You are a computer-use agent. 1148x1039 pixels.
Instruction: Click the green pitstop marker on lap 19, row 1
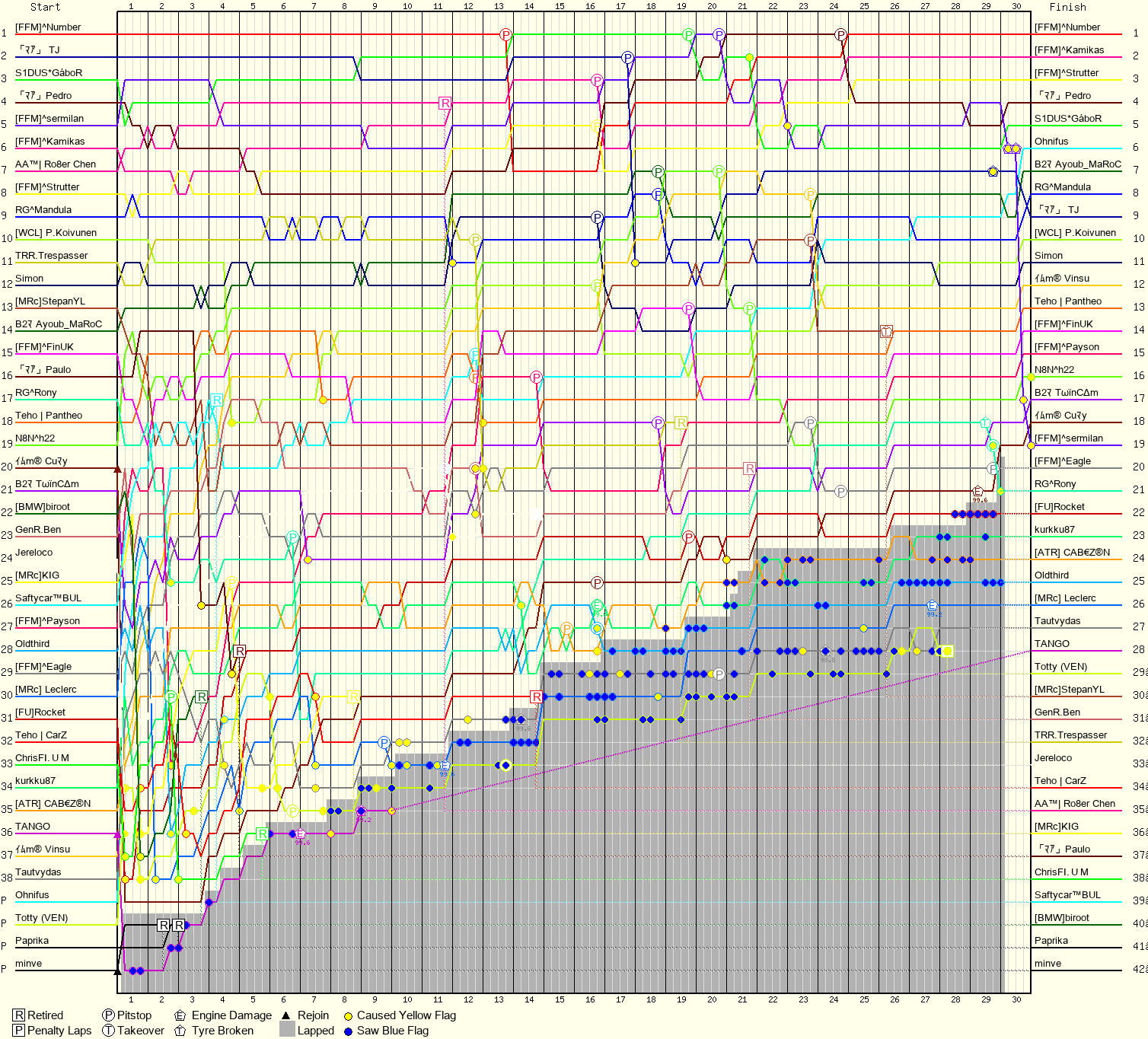pyautogui.click(x=688, y=35)
